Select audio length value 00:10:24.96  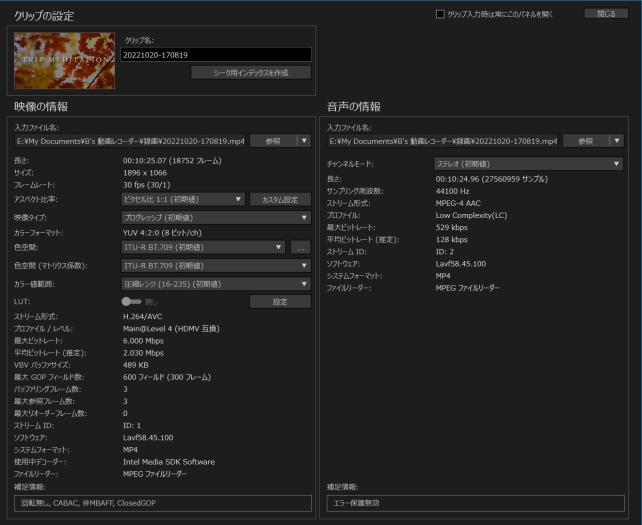[x=491, y=179]
